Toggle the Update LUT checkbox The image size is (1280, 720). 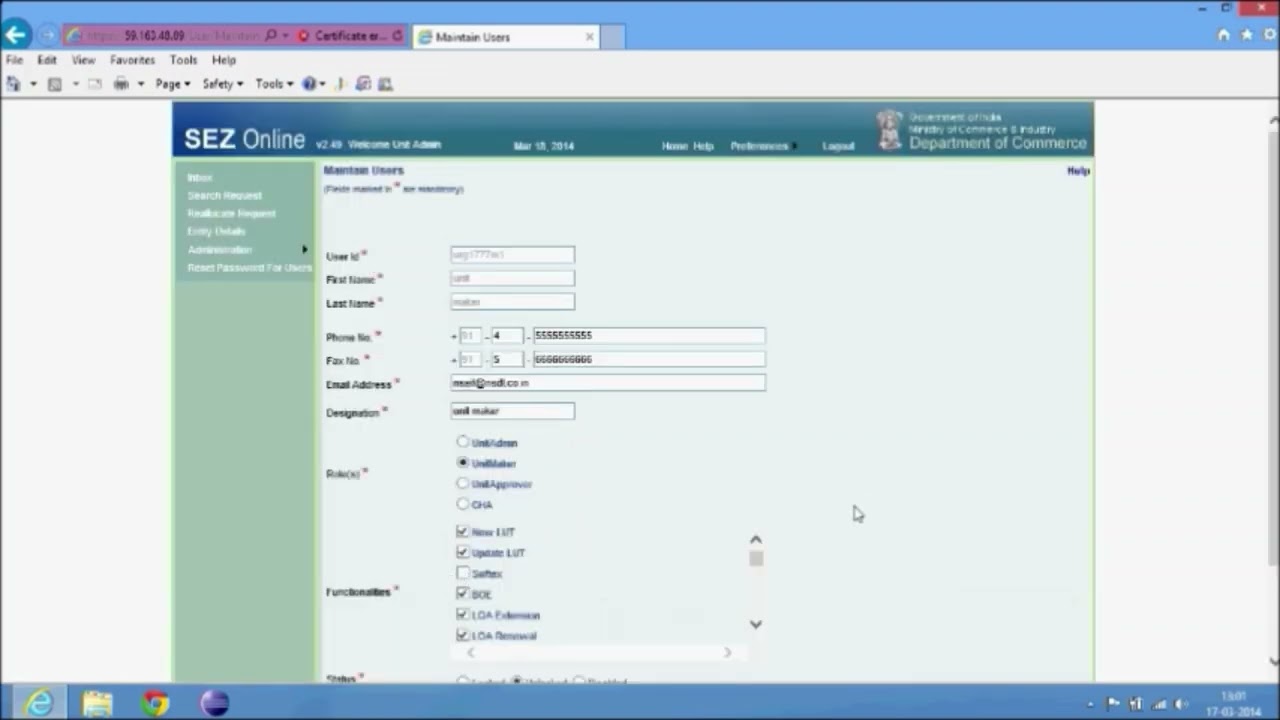point(462,552)
